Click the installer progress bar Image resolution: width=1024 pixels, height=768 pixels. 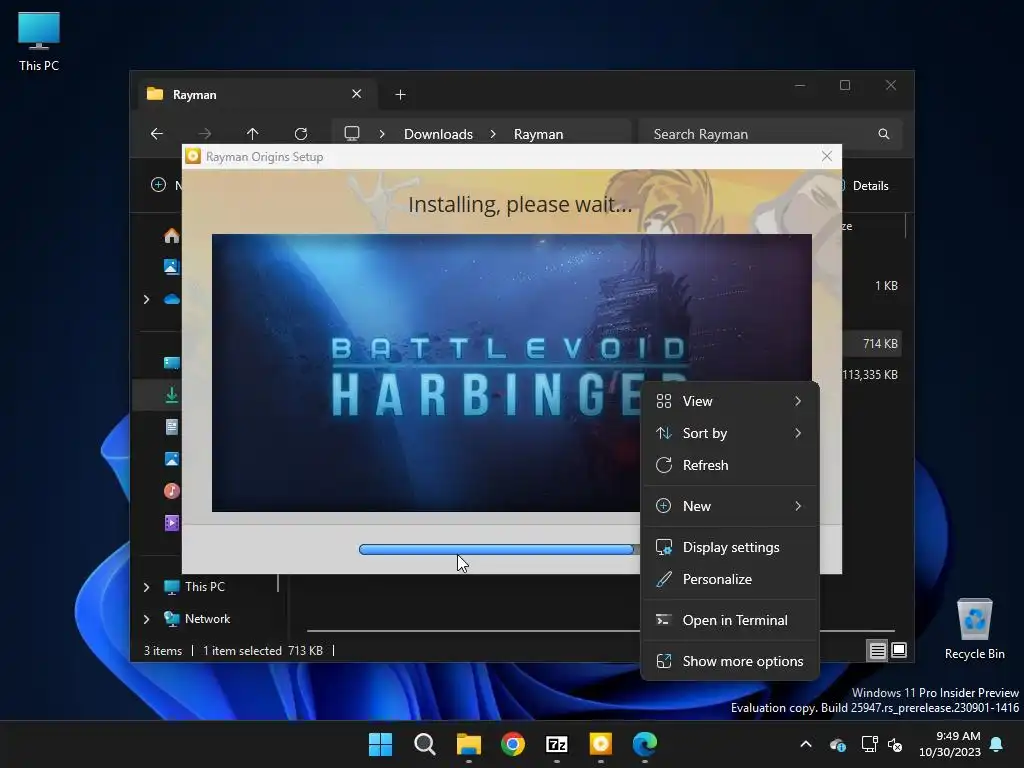tap(499, 549)
